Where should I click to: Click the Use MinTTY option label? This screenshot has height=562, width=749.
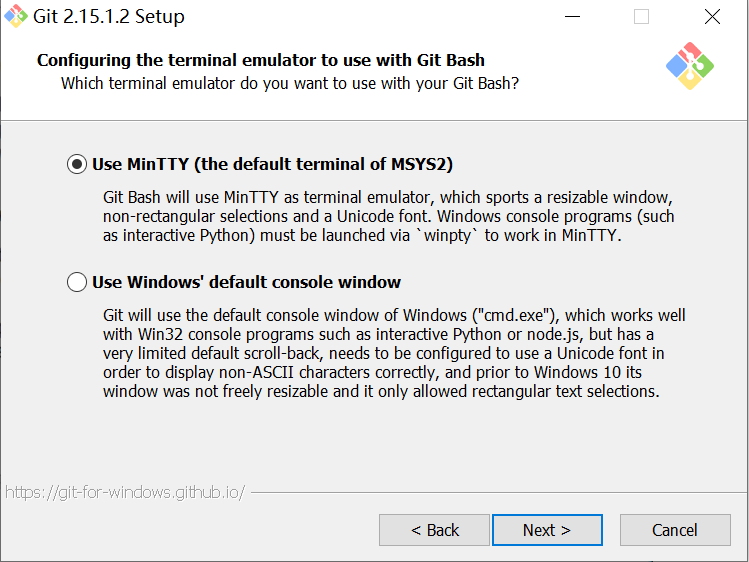click(x=272, y=164)
